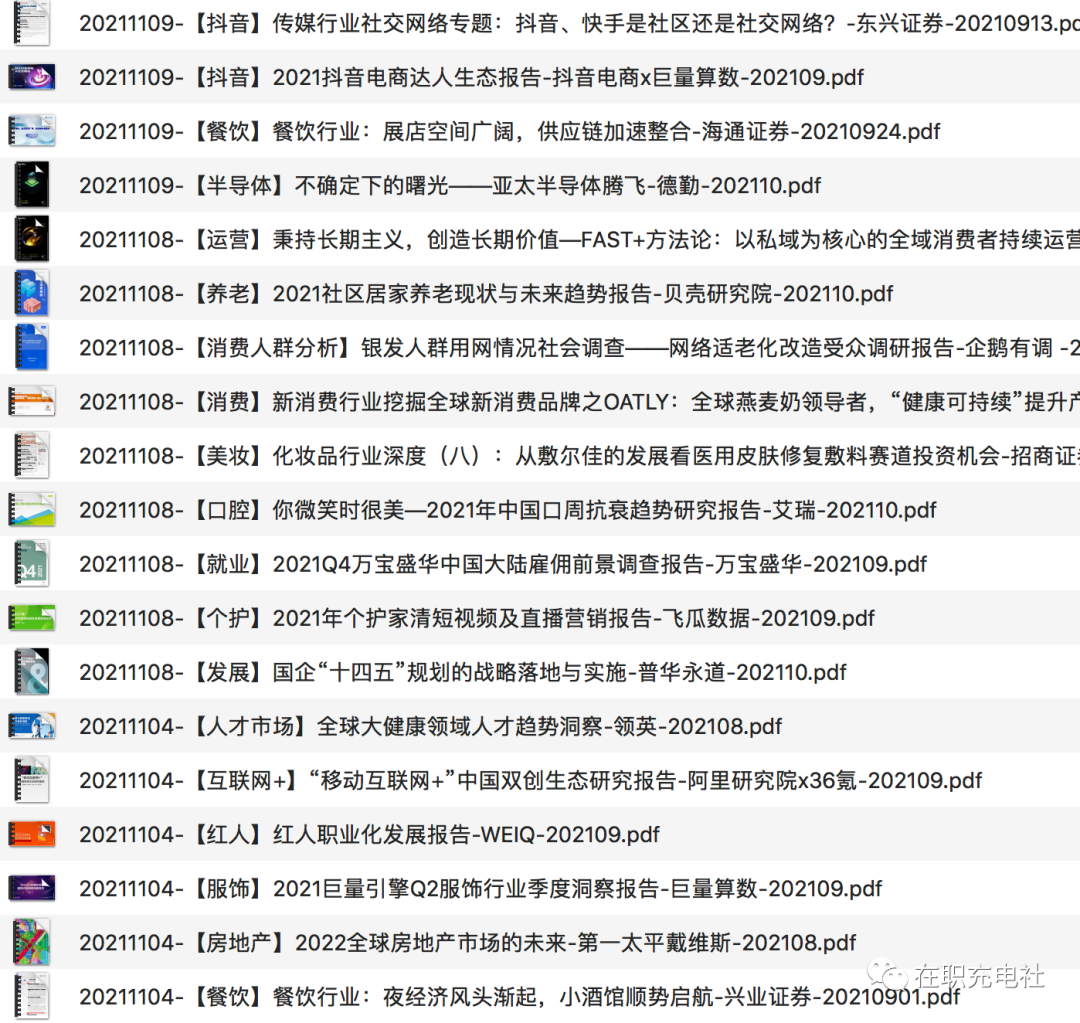Select file name '2022全球房地产市场的未来-第一太平戴维斯-202108.pdf'
Screen dimensions: 1080x1023
(x=576, y=943)
